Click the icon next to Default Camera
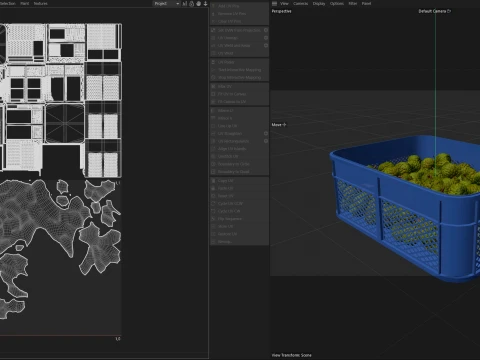Screen dimensions: 480x360 point(449,11)
